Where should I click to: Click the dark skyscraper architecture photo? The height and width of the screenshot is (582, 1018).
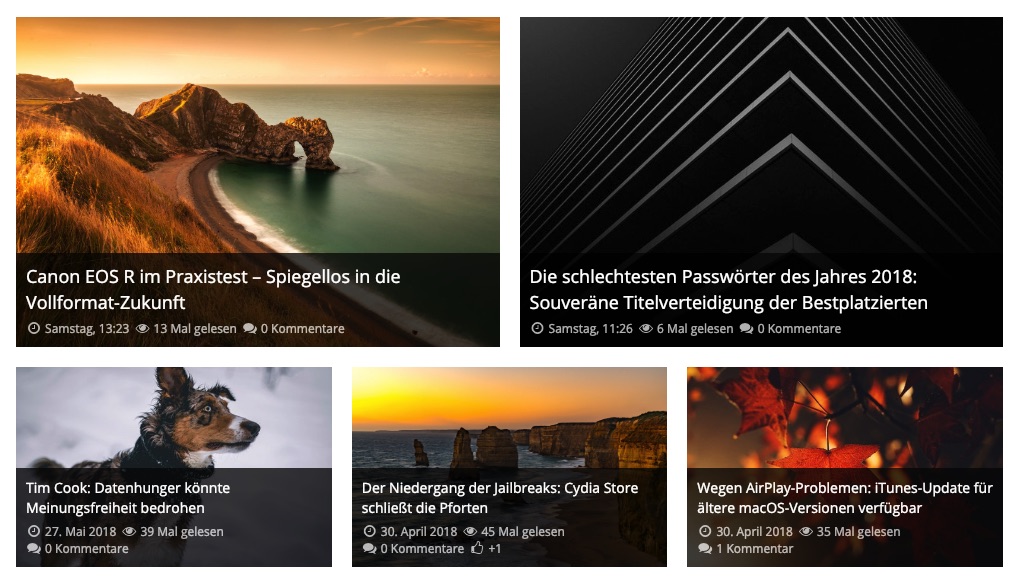tap(761, 135)
